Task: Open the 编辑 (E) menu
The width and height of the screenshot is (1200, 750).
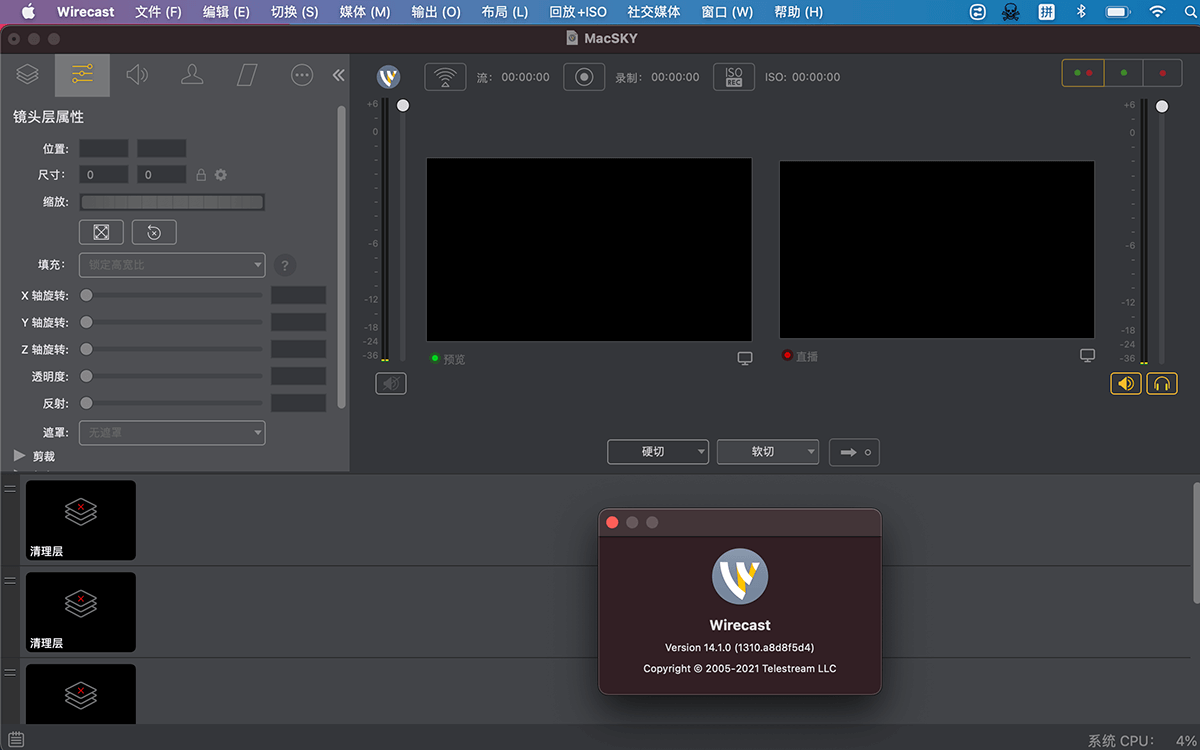Action: point(226,12)
